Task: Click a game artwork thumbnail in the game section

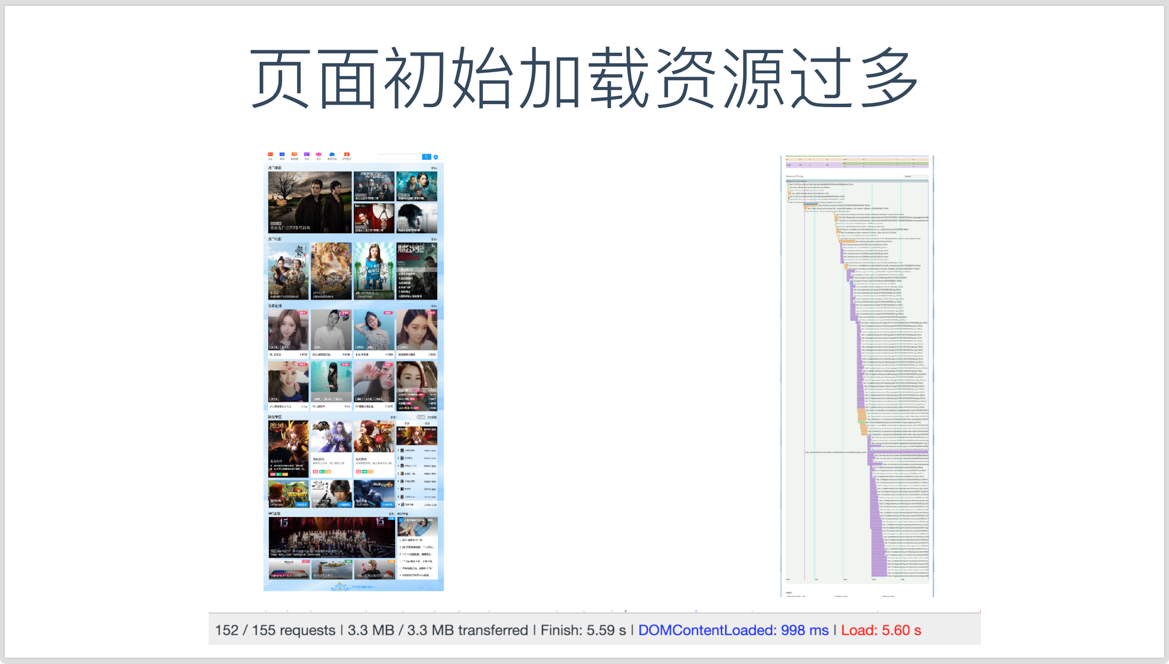Action: point(331,436)
